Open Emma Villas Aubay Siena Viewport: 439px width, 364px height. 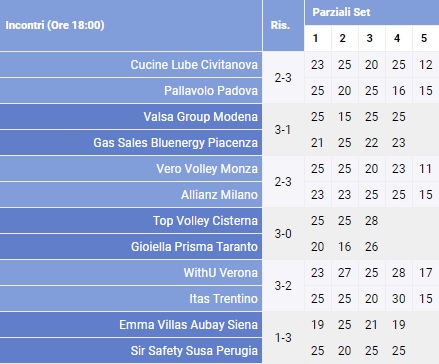pyautogui.click(x=188, y=325)
